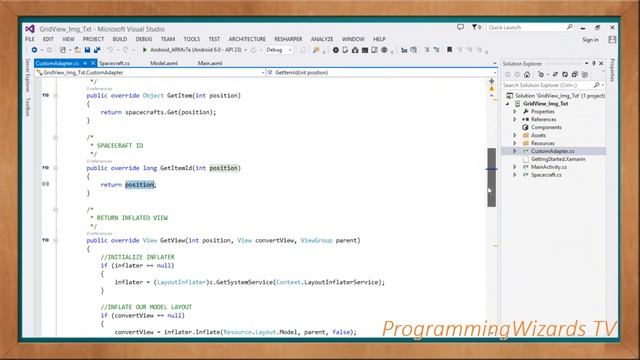Open the Server Explorer side tab
This screenshot has height=360, width=640.
pos(28,75)
